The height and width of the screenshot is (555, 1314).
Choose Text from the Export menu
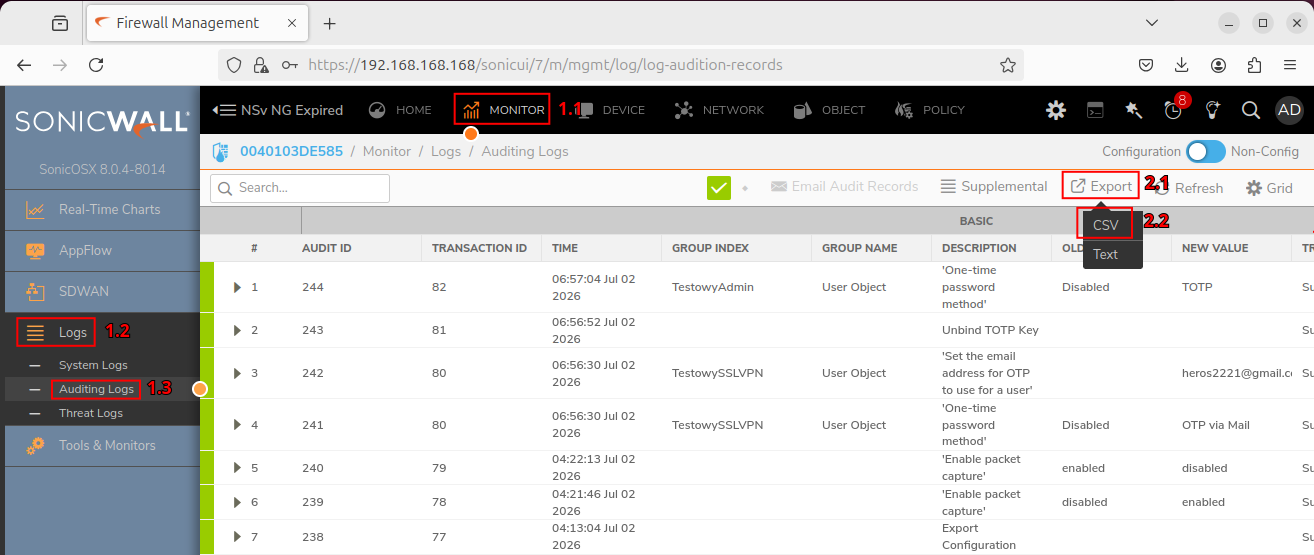tap(1106, 254)
